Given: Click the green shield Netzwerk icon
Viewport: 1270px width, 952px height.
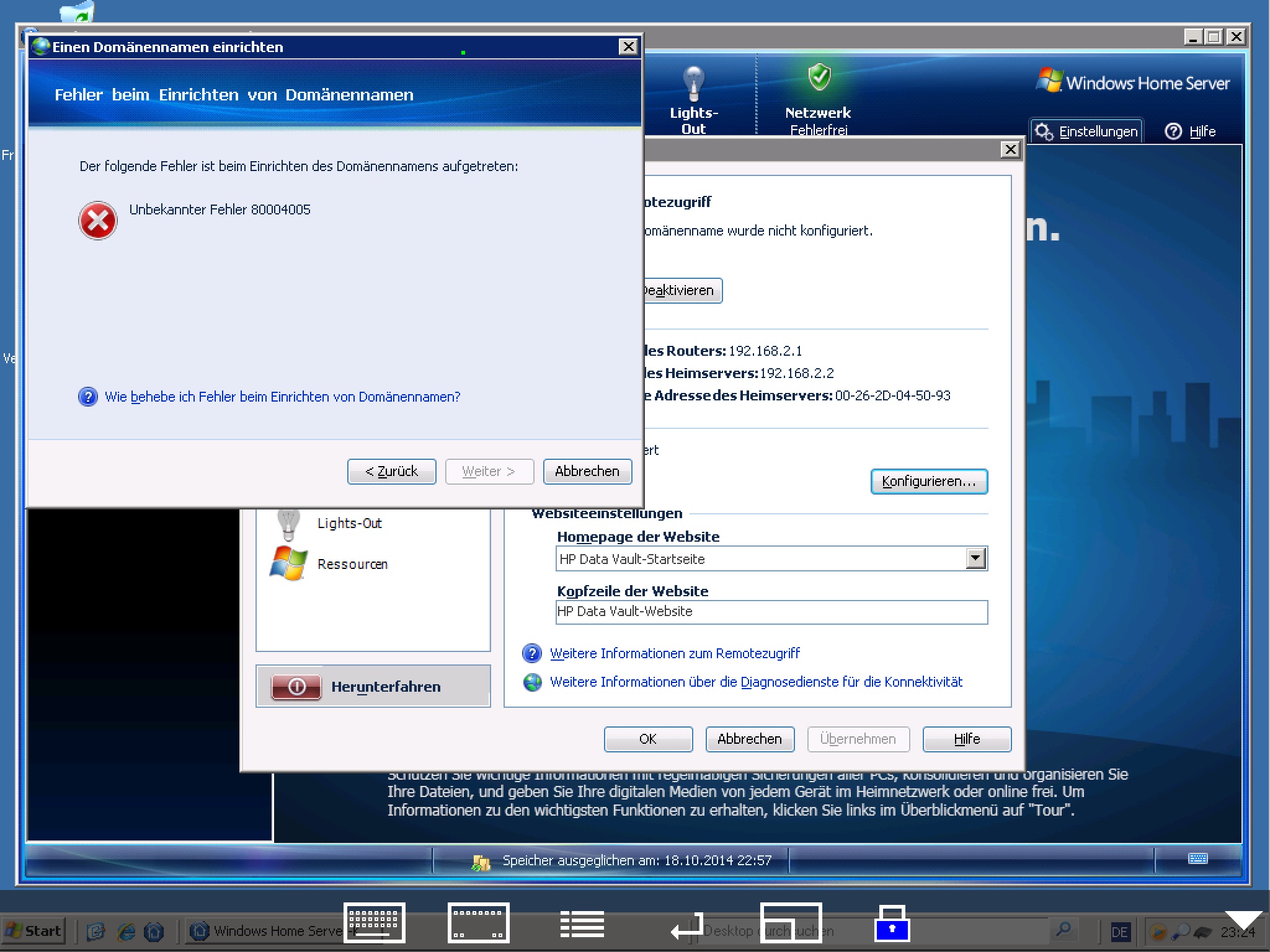Looking at the screenshot, I should coord(819,77).
